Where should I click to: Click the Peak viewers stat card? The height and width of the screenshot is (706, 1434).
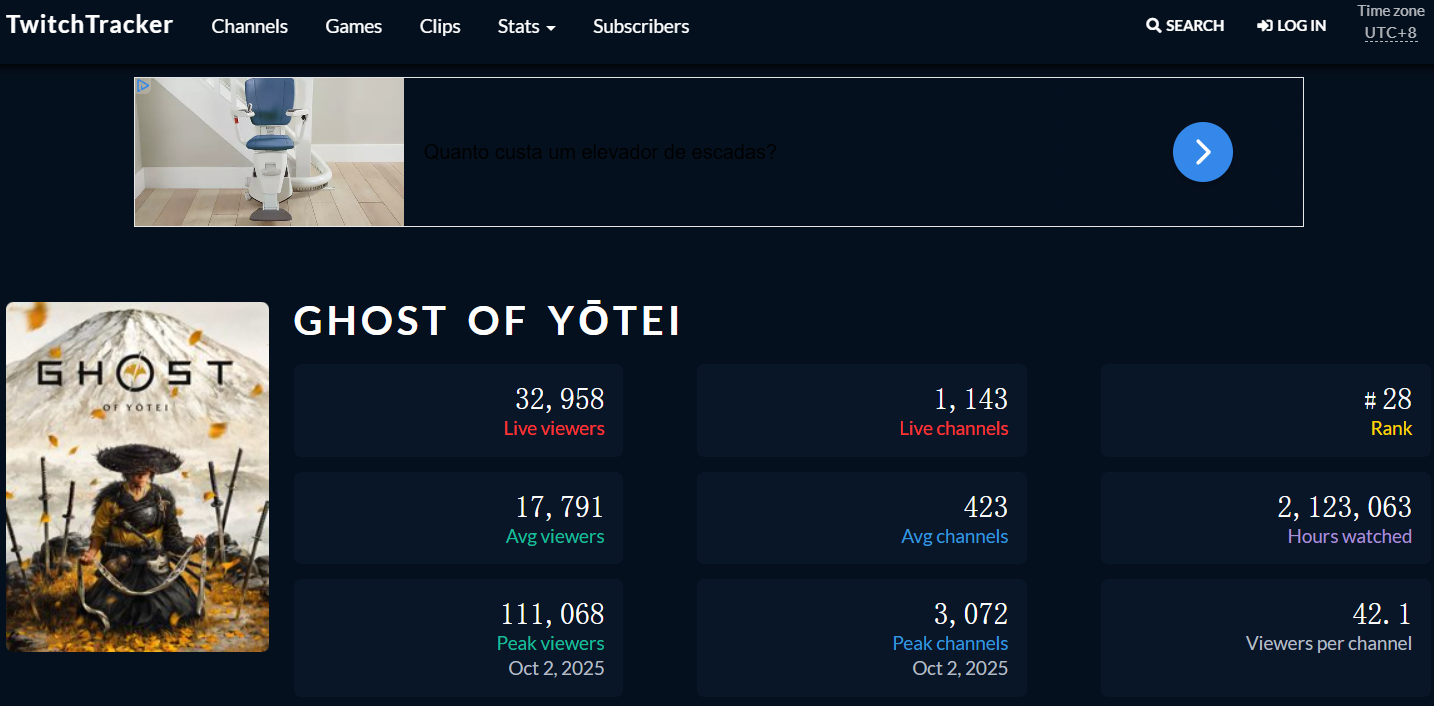[458, 637]
